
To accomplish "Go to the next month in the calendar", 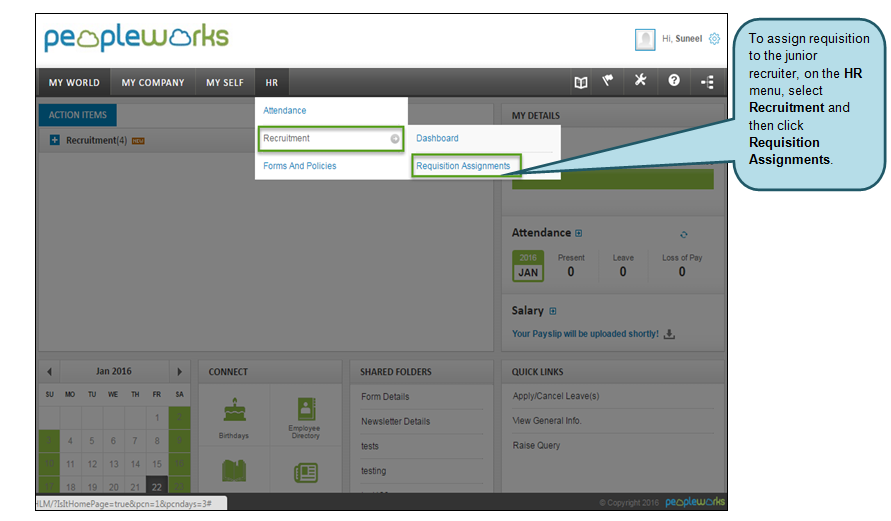I will coord(180,372).
